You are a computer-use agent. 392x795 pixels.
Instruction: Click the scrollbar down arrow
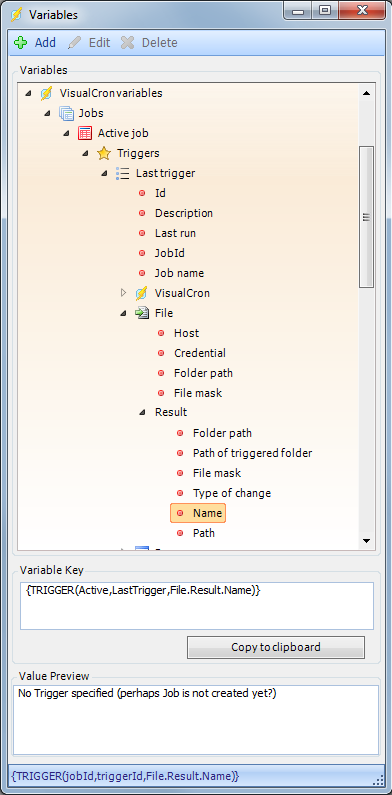[x=366, y=541]
